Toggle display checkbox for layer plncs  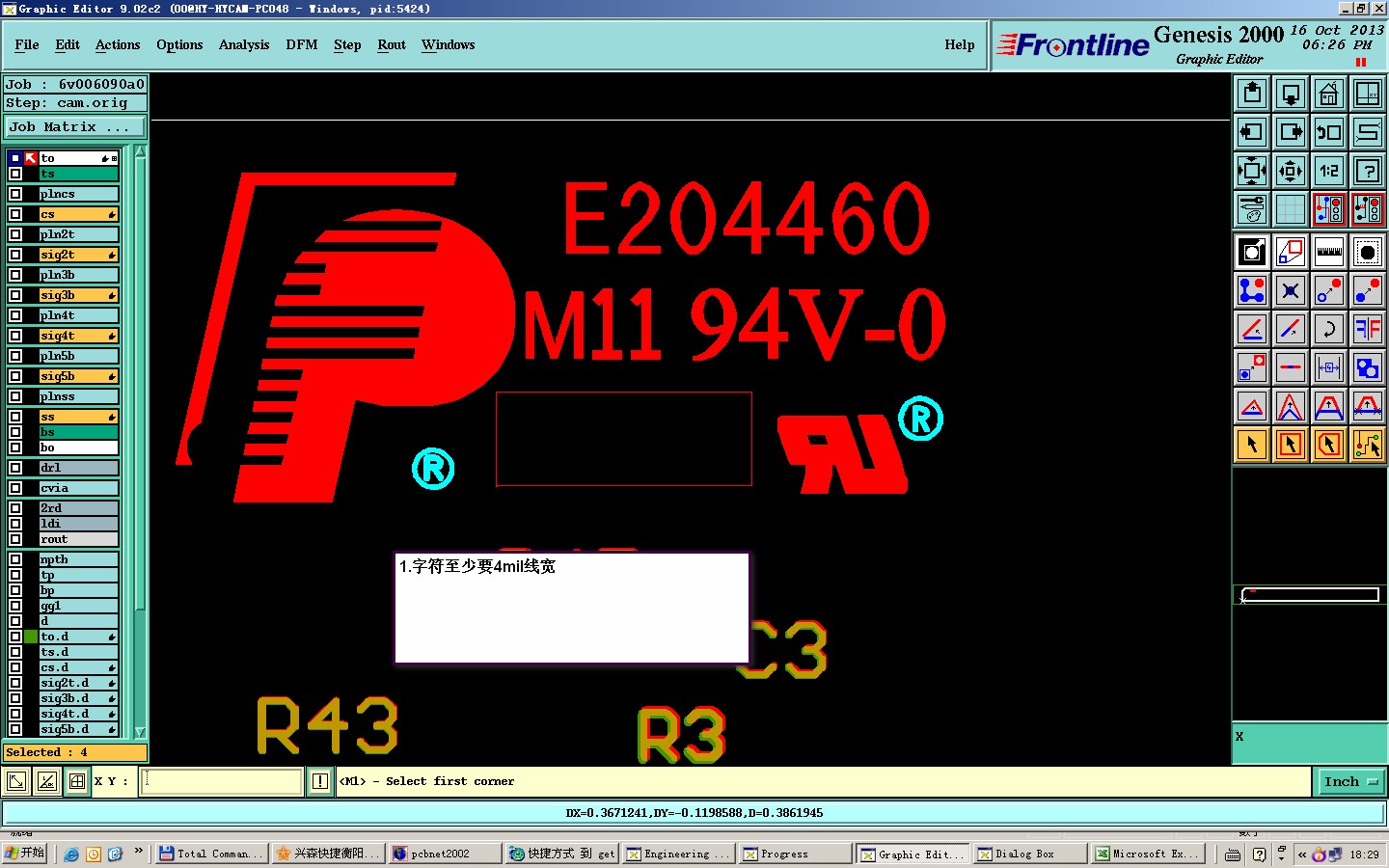15,194
